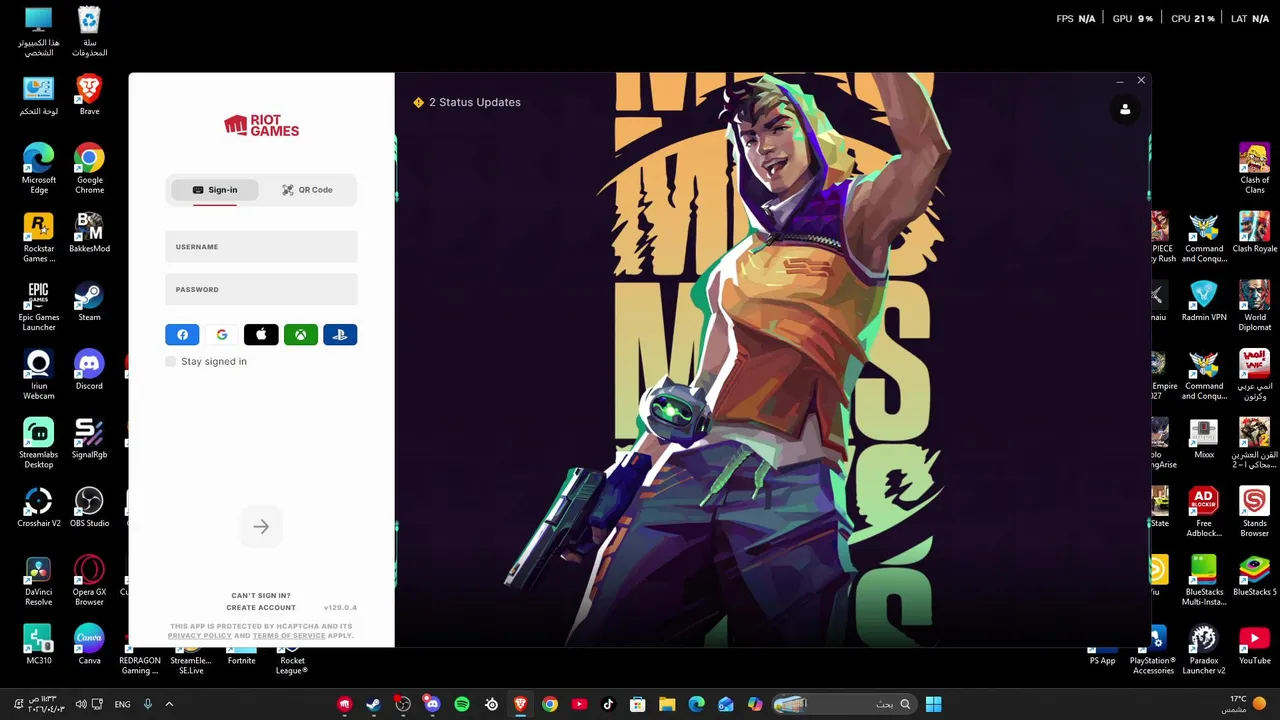Open the 2 Status Updates notice
Image resolution: width=1280 pixels, height=720 pixels.
[x=467, y=102]
